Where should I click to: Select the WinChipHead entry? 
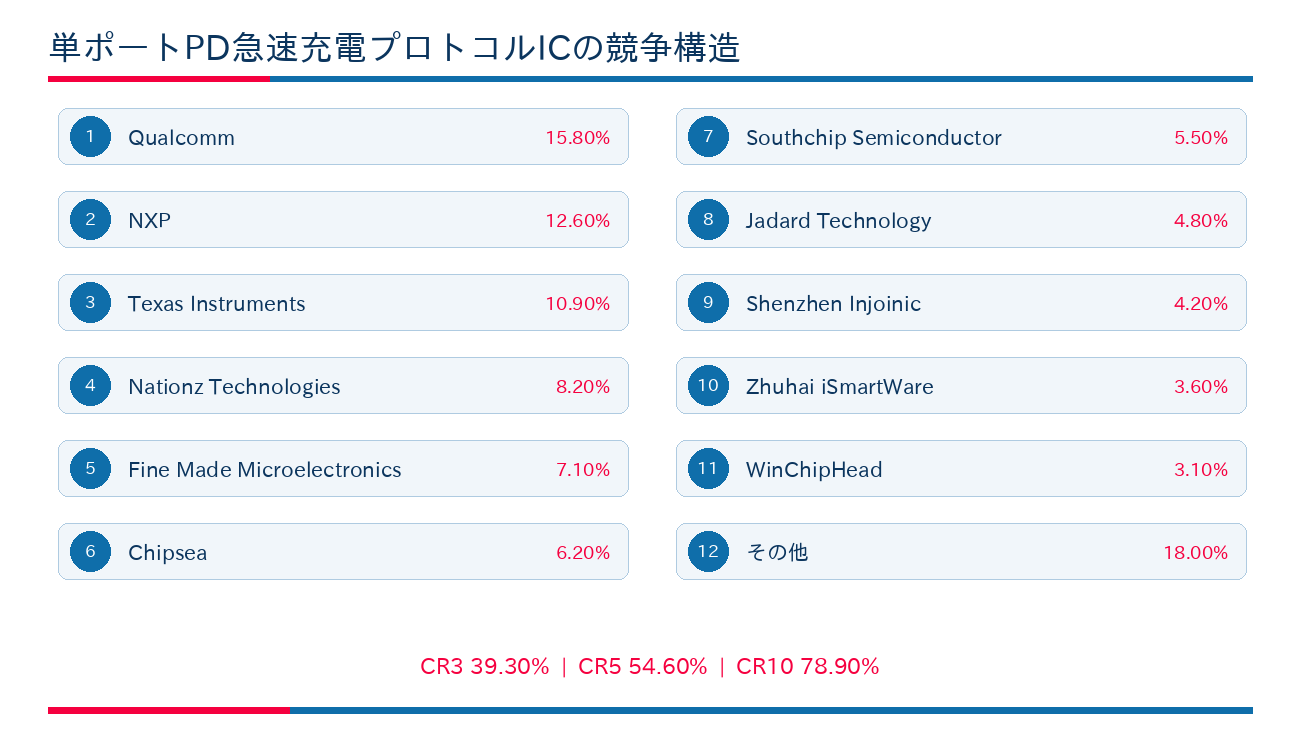pos(961,469)
